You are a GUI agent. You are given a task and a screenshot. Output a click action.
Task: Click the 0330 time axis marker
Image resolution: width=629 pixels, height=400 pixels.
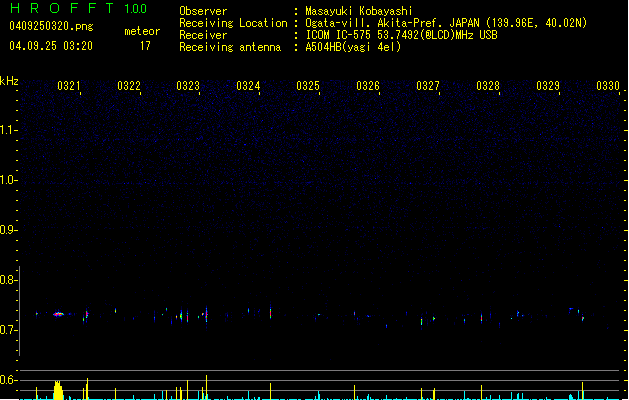pyautogui.click(x=608, y=86)
